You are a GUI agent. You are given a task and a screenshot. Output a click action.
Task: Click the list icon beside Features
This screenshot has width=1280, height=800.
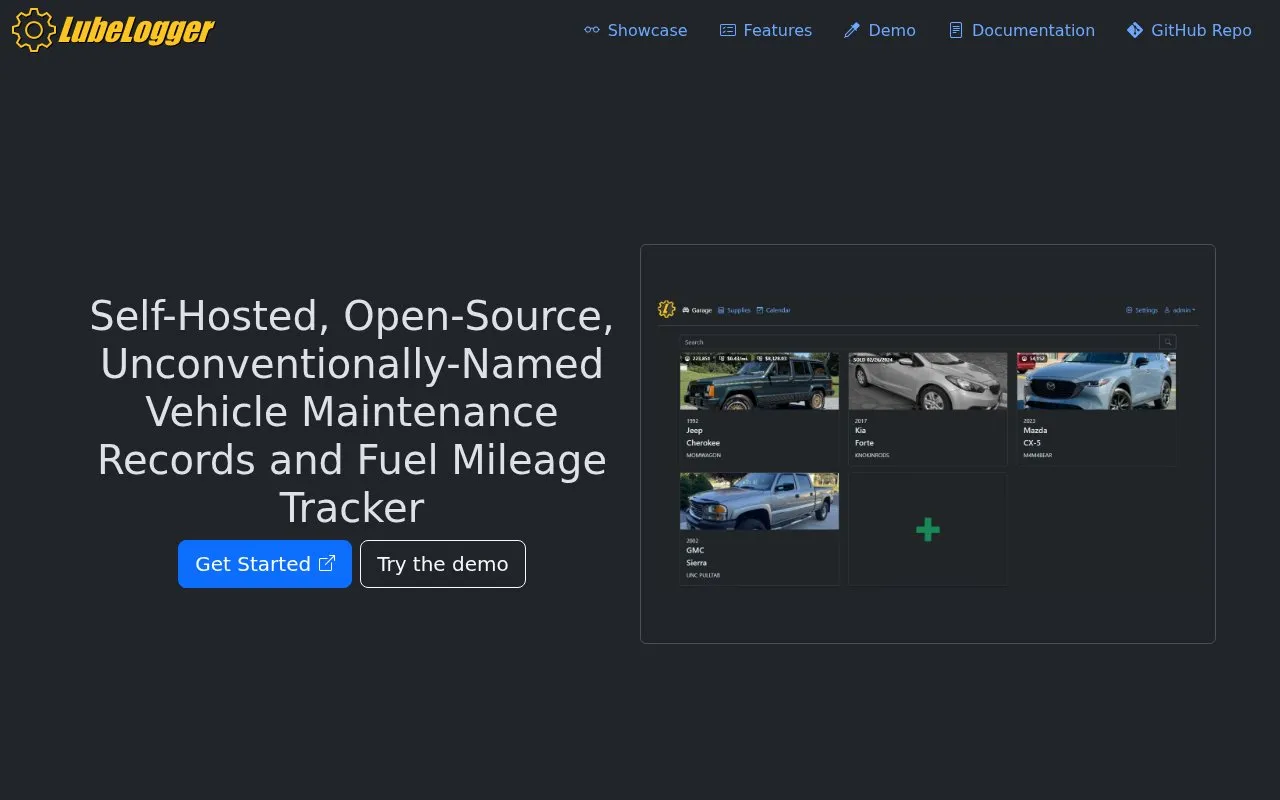point(728,30)
